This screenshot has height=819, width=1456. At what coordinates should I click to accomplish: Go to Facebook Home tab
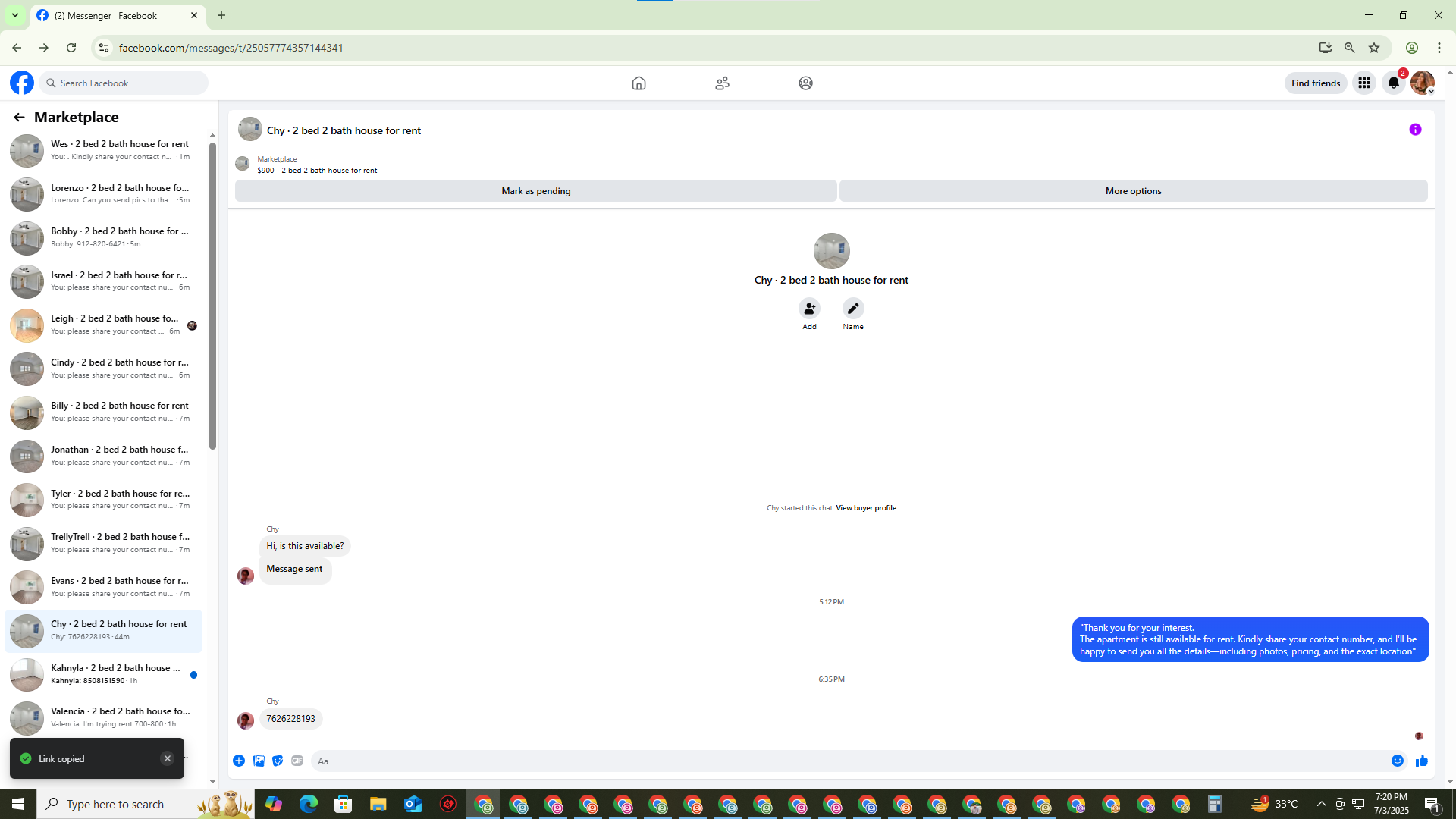click(639, 83)
